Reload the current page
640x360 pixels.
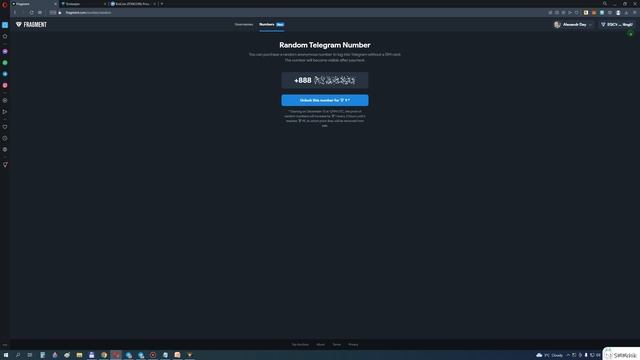click(x=31, y=13)
